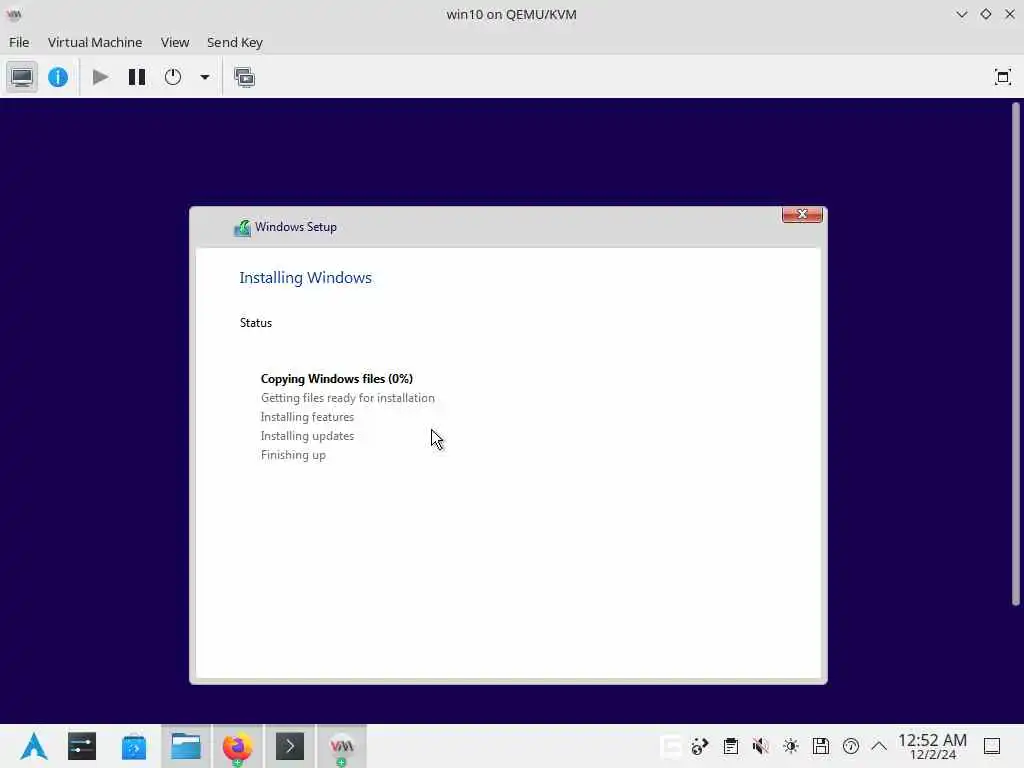Run the virtual machine
This screenshot has height=768, width=1024.
tap(100, 77)
